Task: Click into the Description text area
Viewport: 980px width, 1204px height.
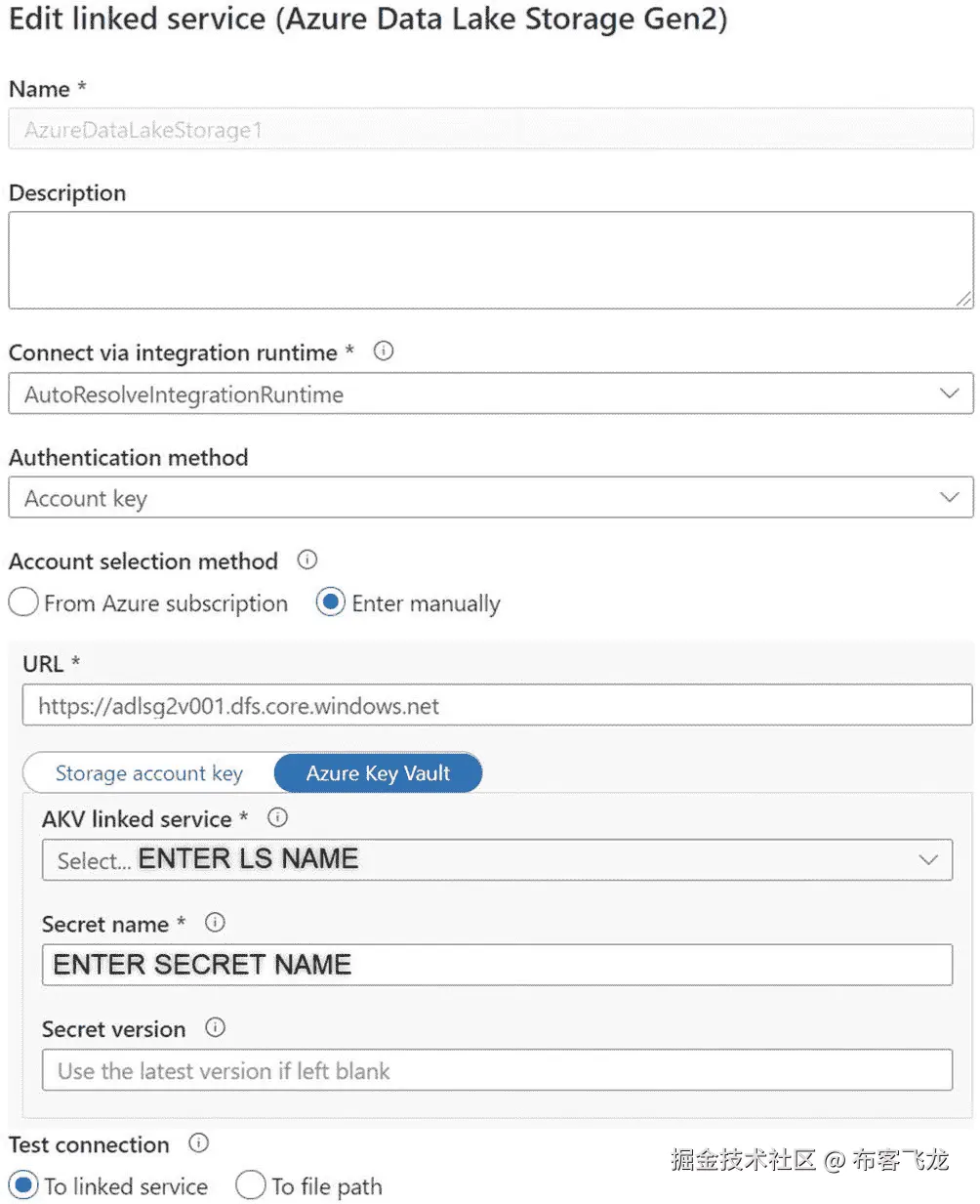Action: [490, 260]
